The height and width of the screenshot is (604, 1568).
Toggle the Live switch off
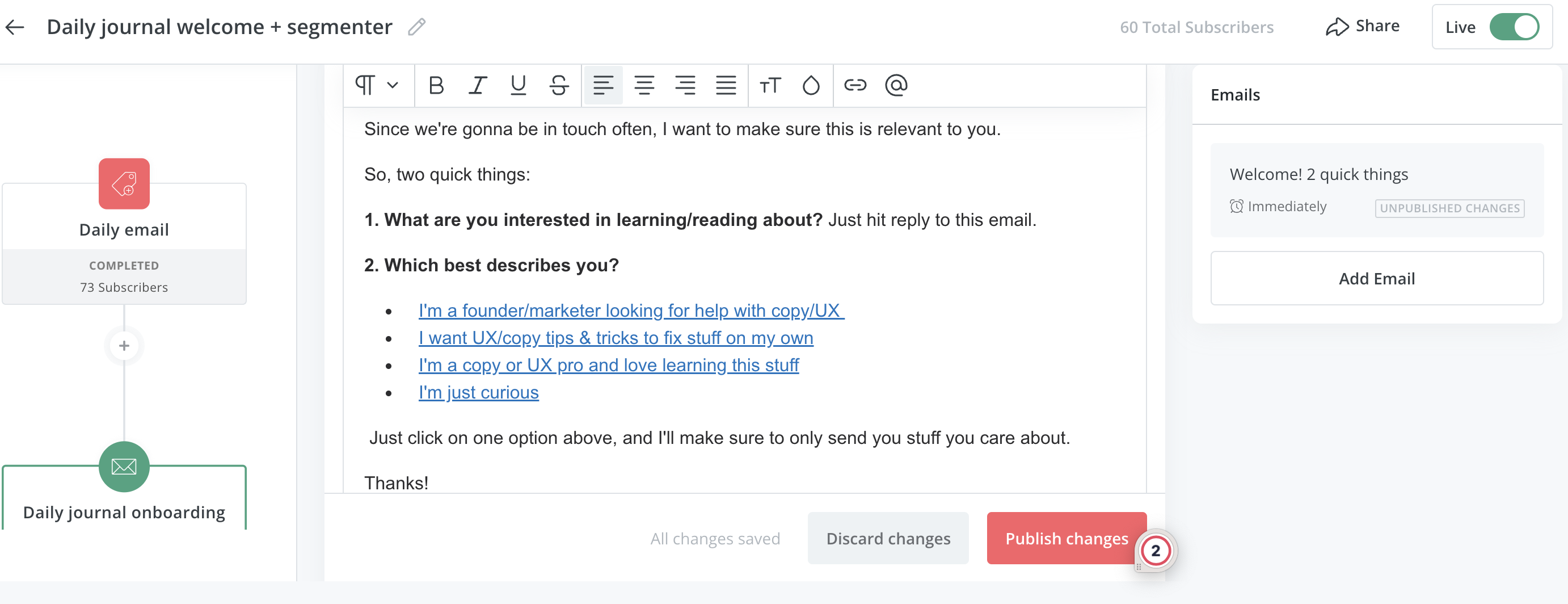1514,27
